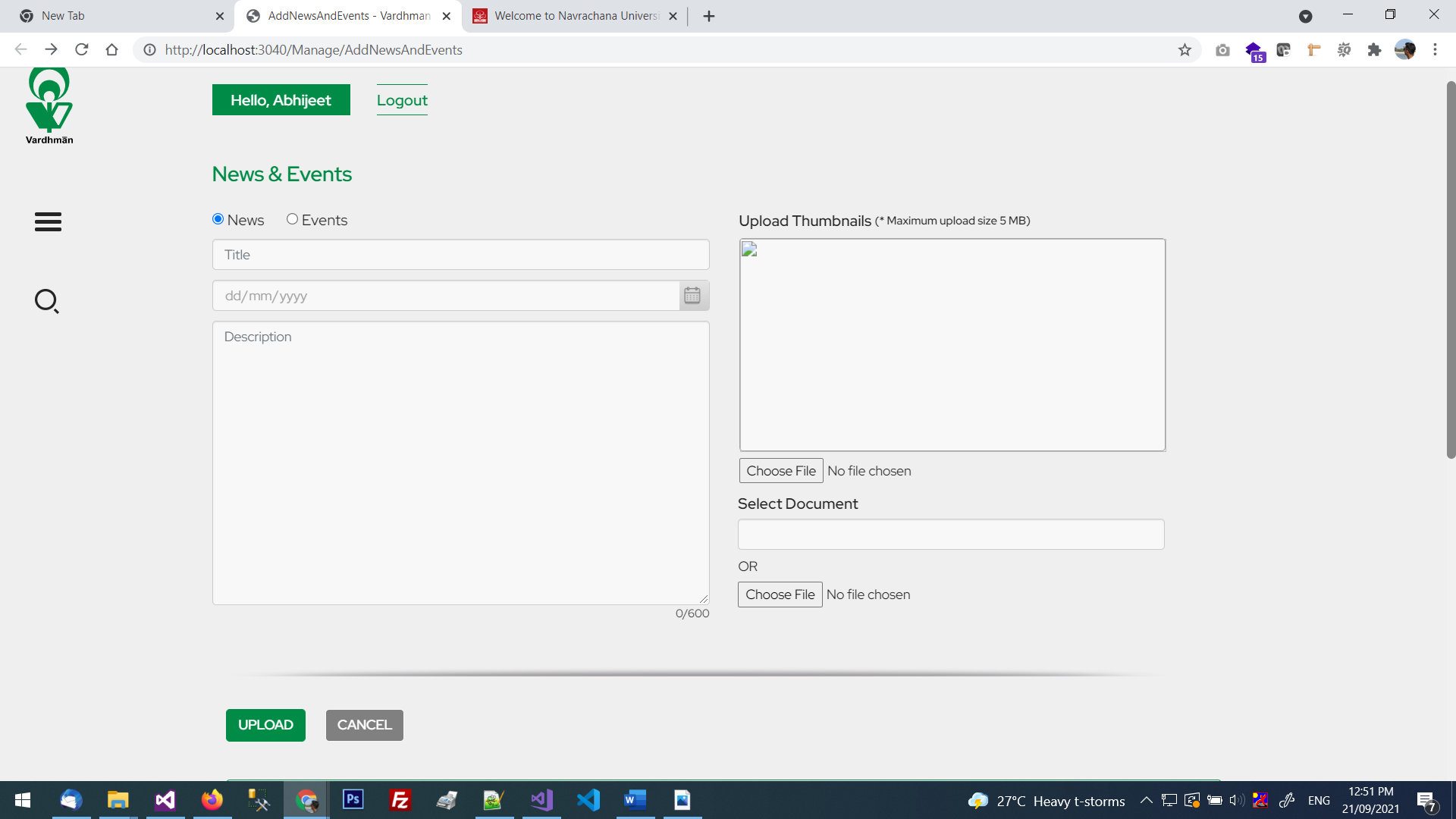Click the Logout link
The height and width of the screenshot is (819, 1456).
(x=402, y=100)
